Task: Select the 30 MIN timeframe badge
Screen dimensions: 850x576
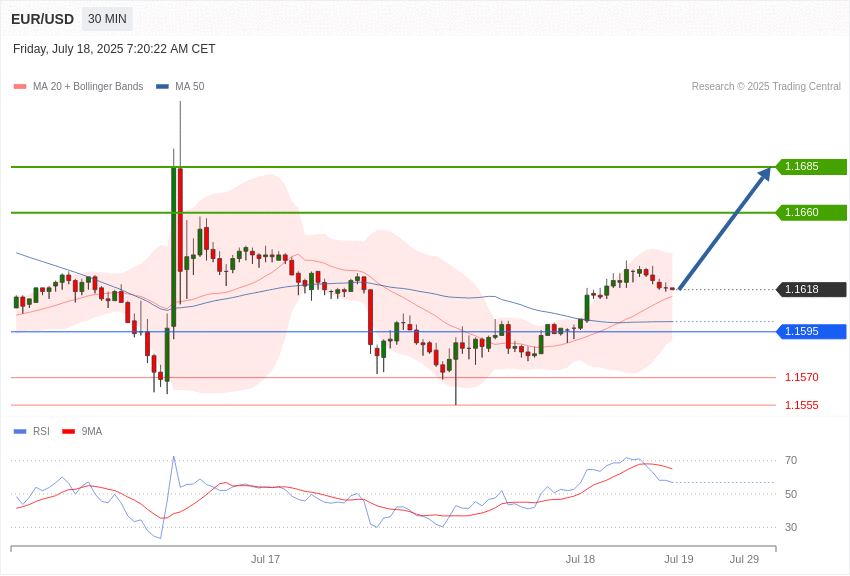Action: coord(107,19)
